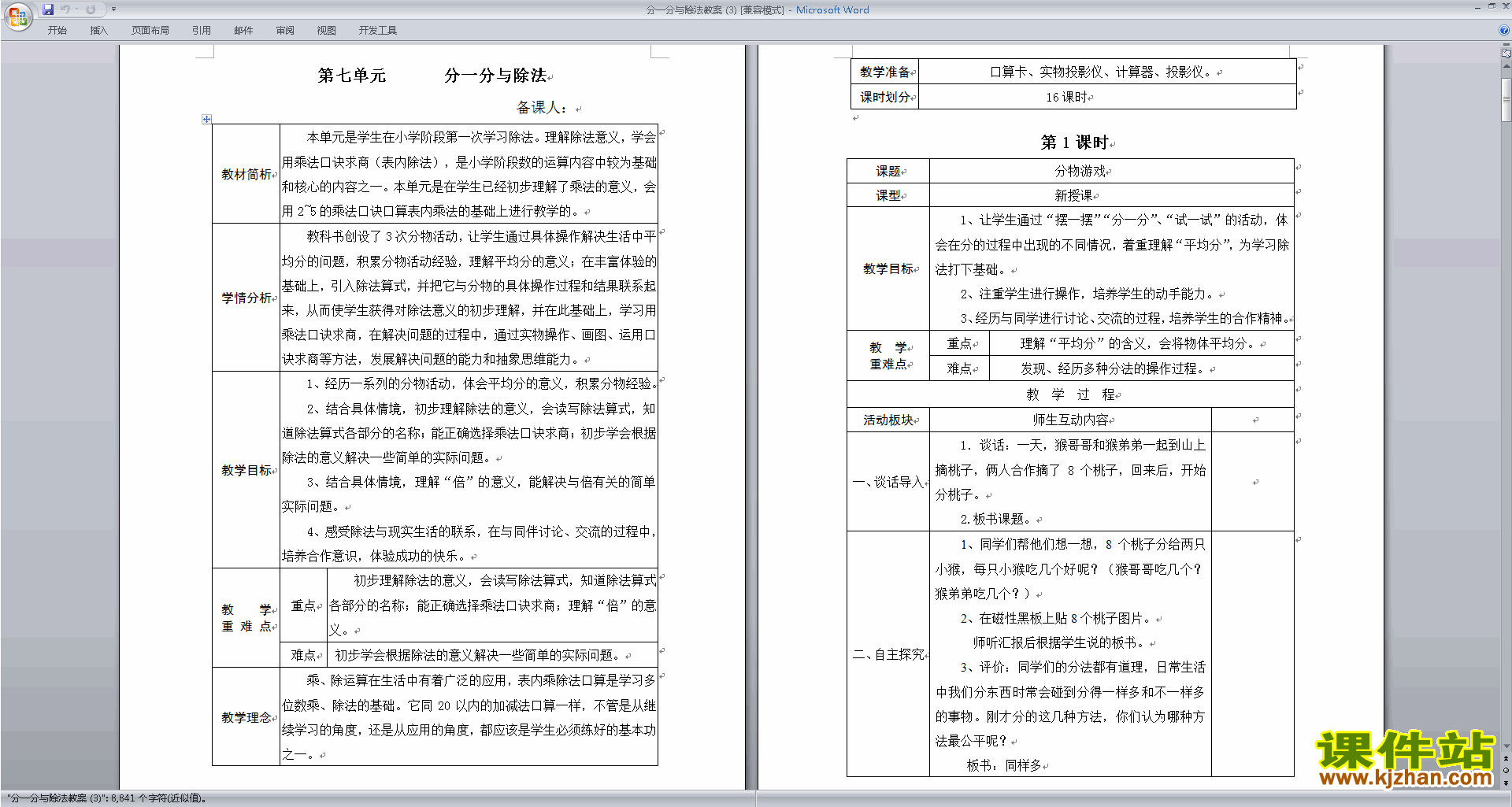This screenshot has height=807, width=1512.
Task: Open the Select Browse Object button
Action: pos(1506,770)
